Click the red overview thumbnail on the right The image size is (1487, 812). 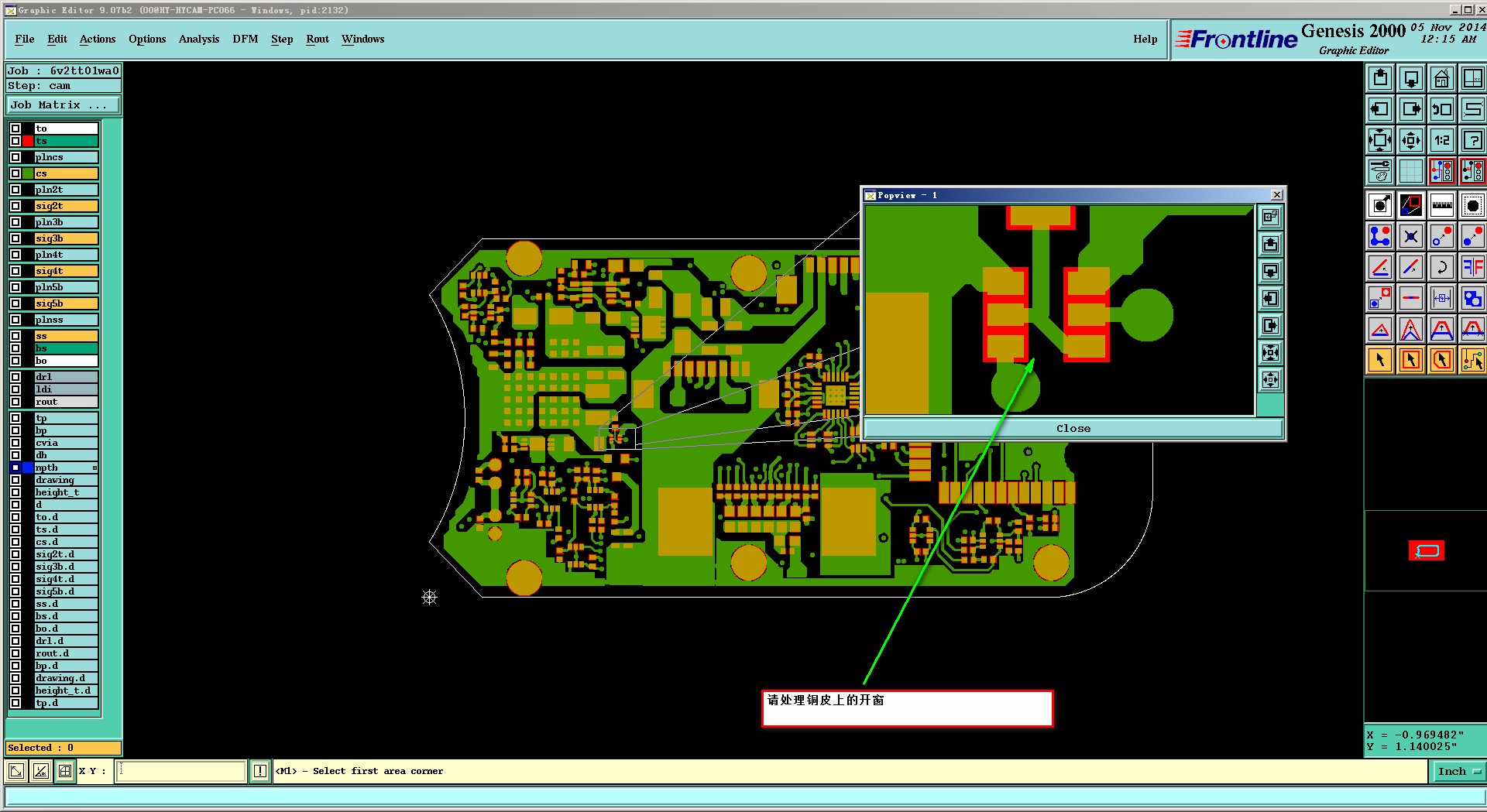pyautogui.click(x=1427, y=550)
